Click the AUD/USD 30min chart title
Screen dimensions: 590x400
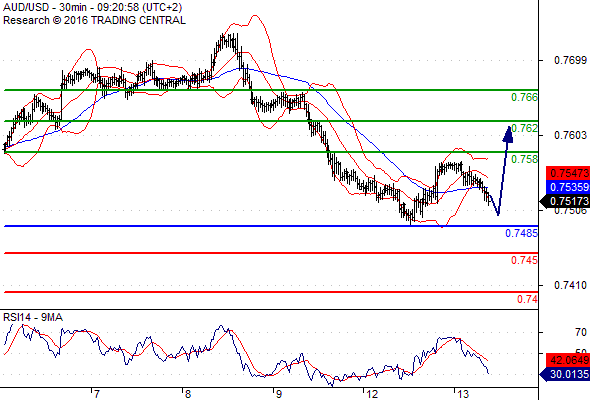click(x=93, y=7)
